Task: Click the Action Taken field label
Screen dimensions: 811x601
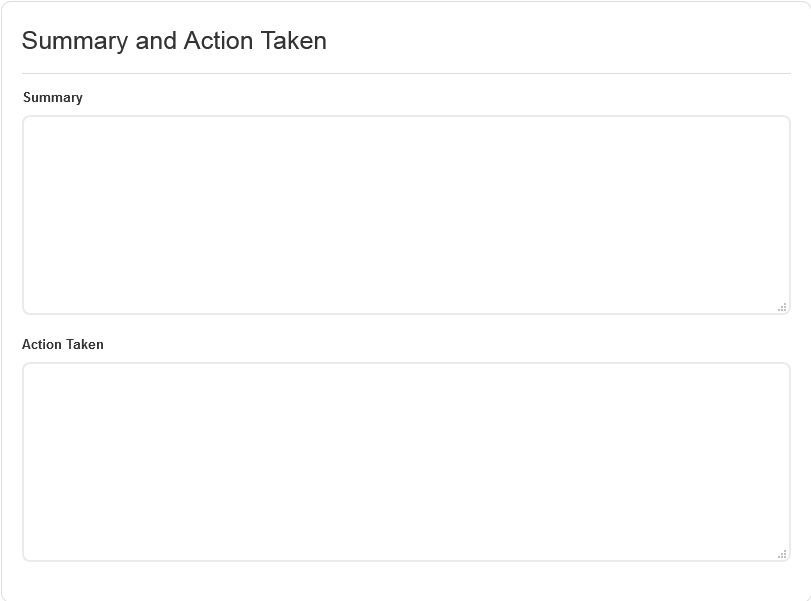Action: pos(63,345)
